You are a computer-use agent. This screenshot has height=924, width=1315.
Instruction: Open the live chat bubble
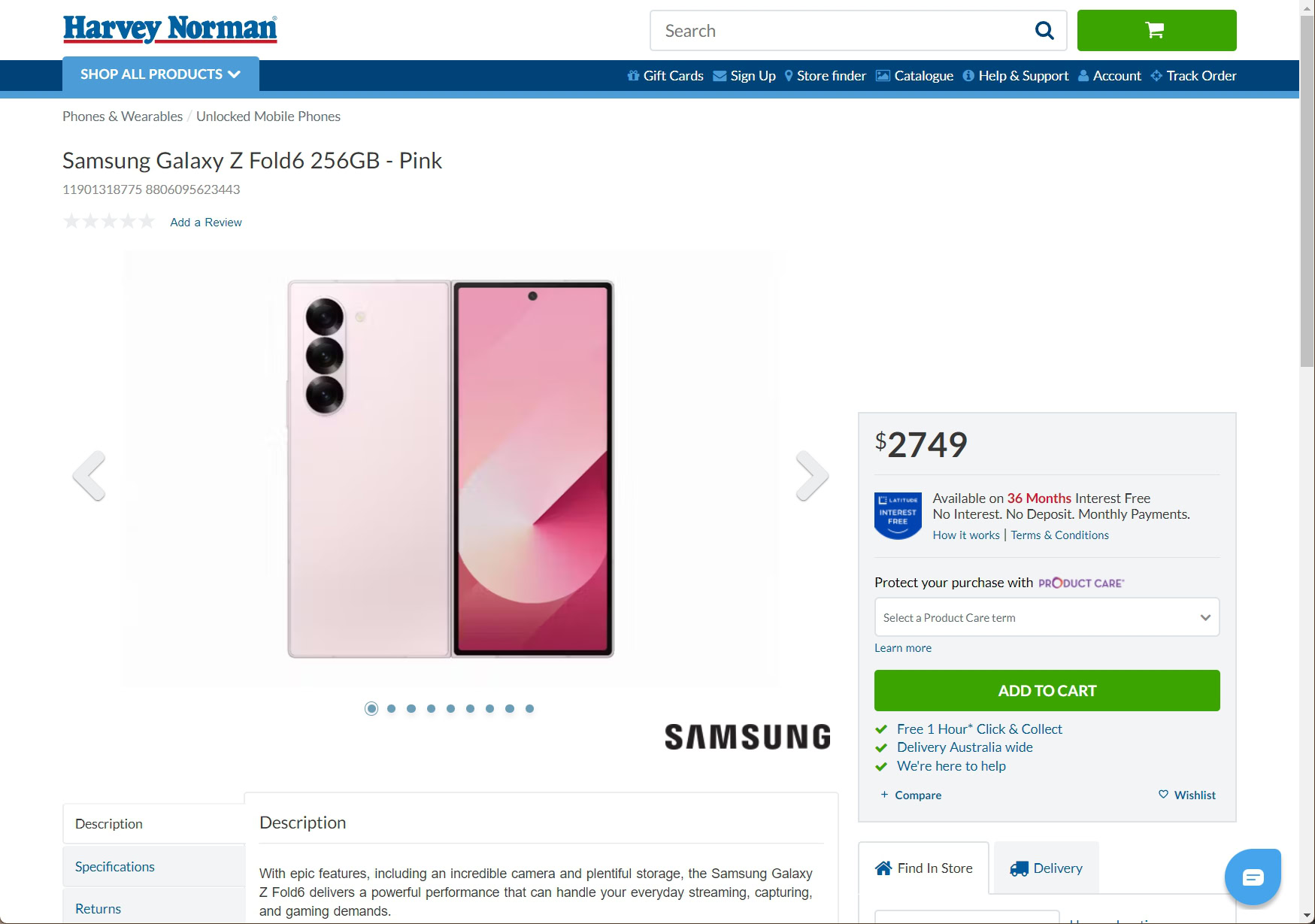(x=1253, y=877)
